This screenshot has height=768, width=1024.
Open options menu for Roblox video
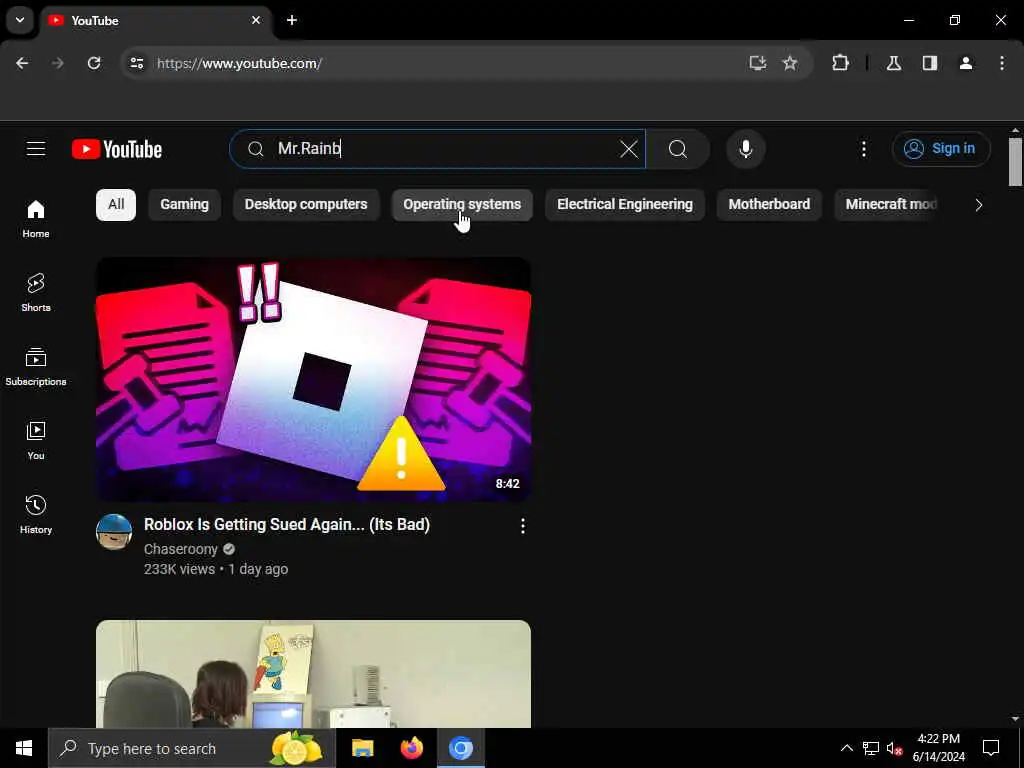coord(522,526)
